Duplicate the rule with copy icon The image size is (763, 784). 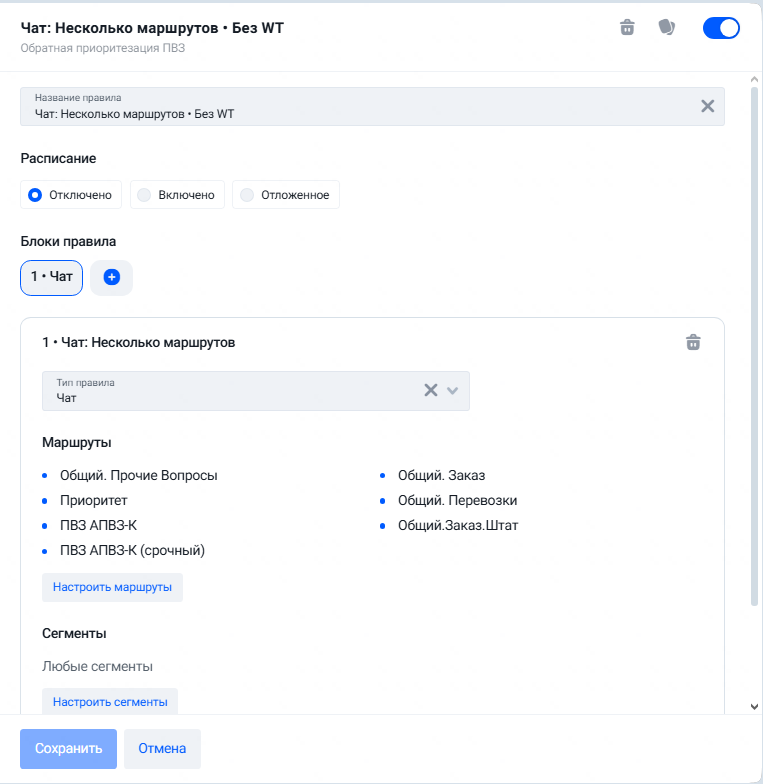click(x=666, y=27)
